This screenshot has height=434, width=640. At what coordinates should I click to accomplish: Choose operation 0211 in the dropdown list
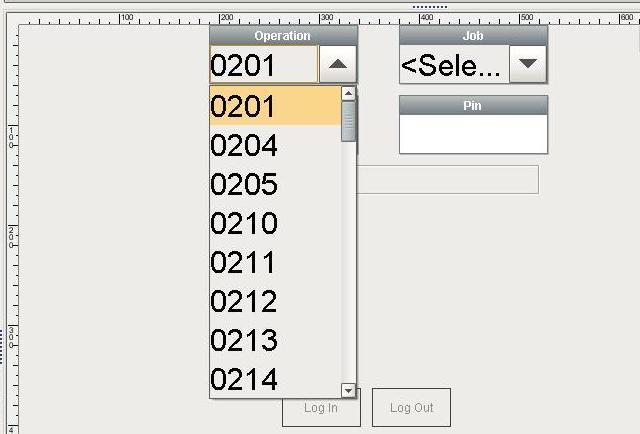pos(276,263)
